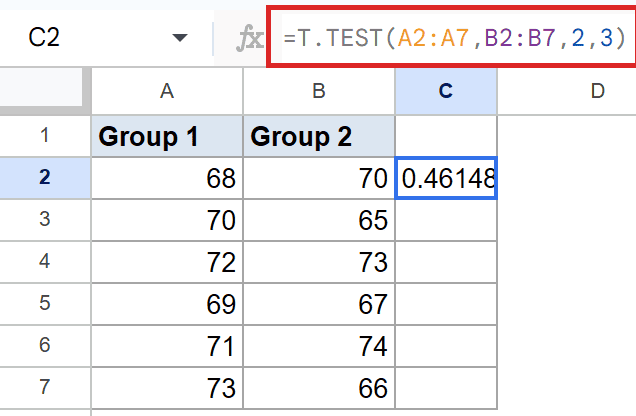Click the select-all corner box
Image resolution: width=636 pixels, height=416 pixels.
41,87
